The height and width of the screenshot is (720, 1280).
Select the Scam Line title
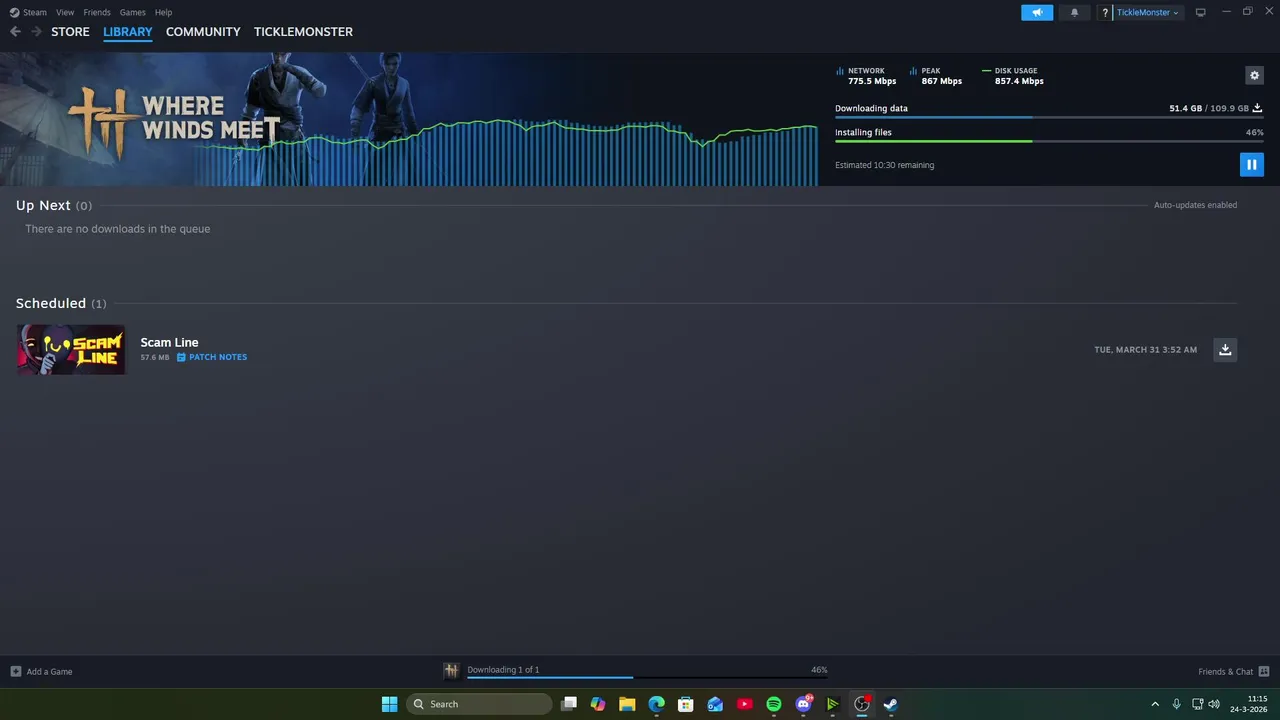(169, 342)
